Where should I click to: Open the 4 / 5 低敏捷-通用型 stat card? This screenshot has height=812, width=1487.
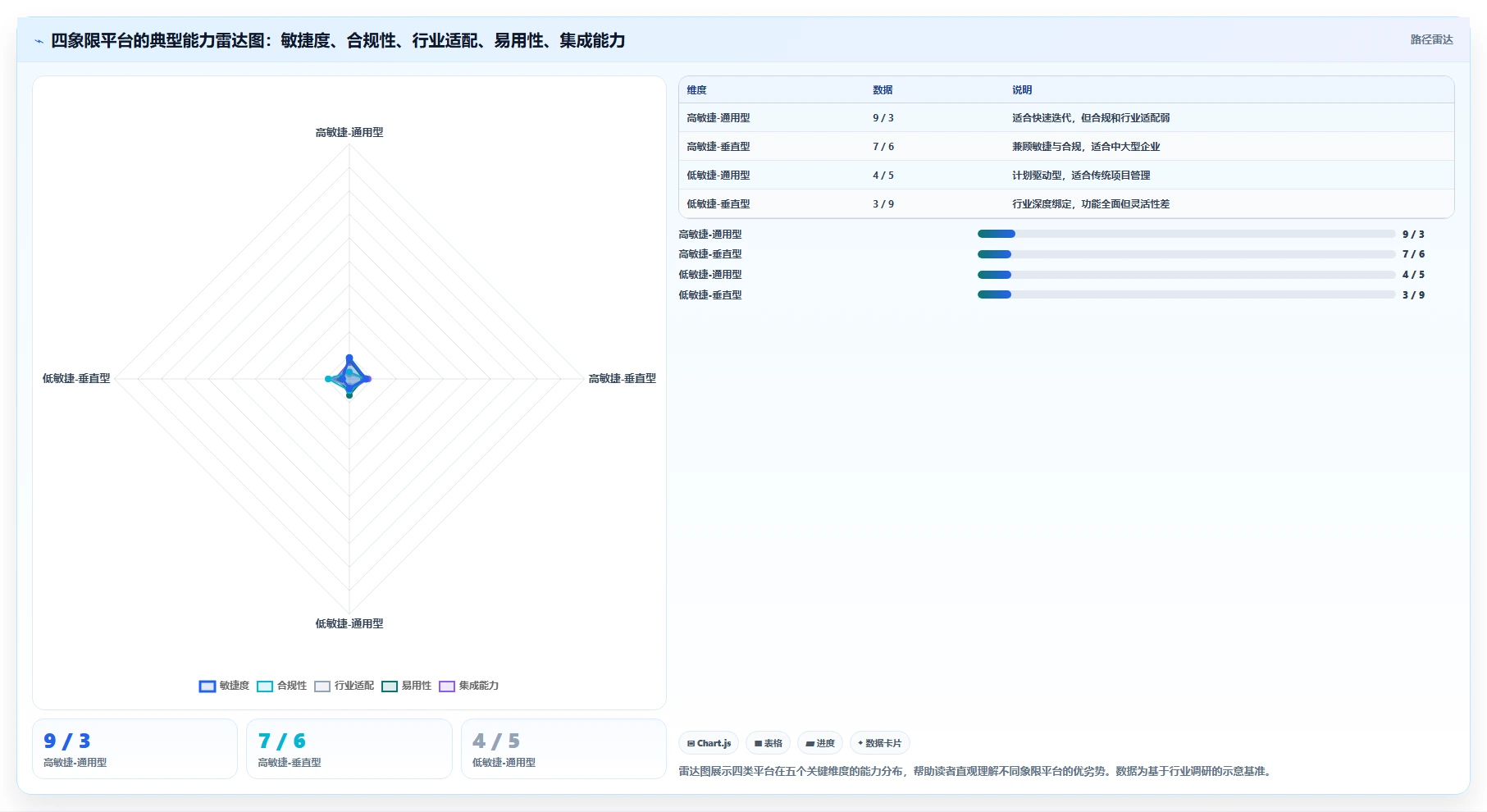563,749
